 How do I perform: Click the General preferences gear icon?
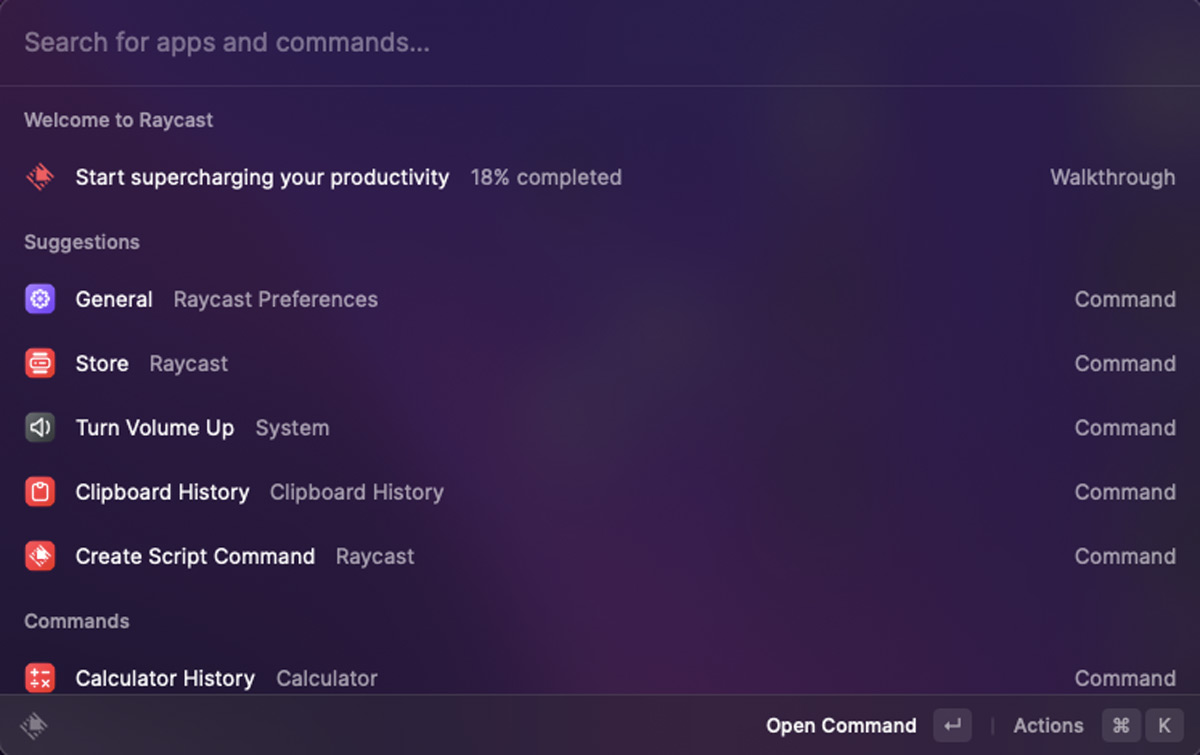coord(39,298)
